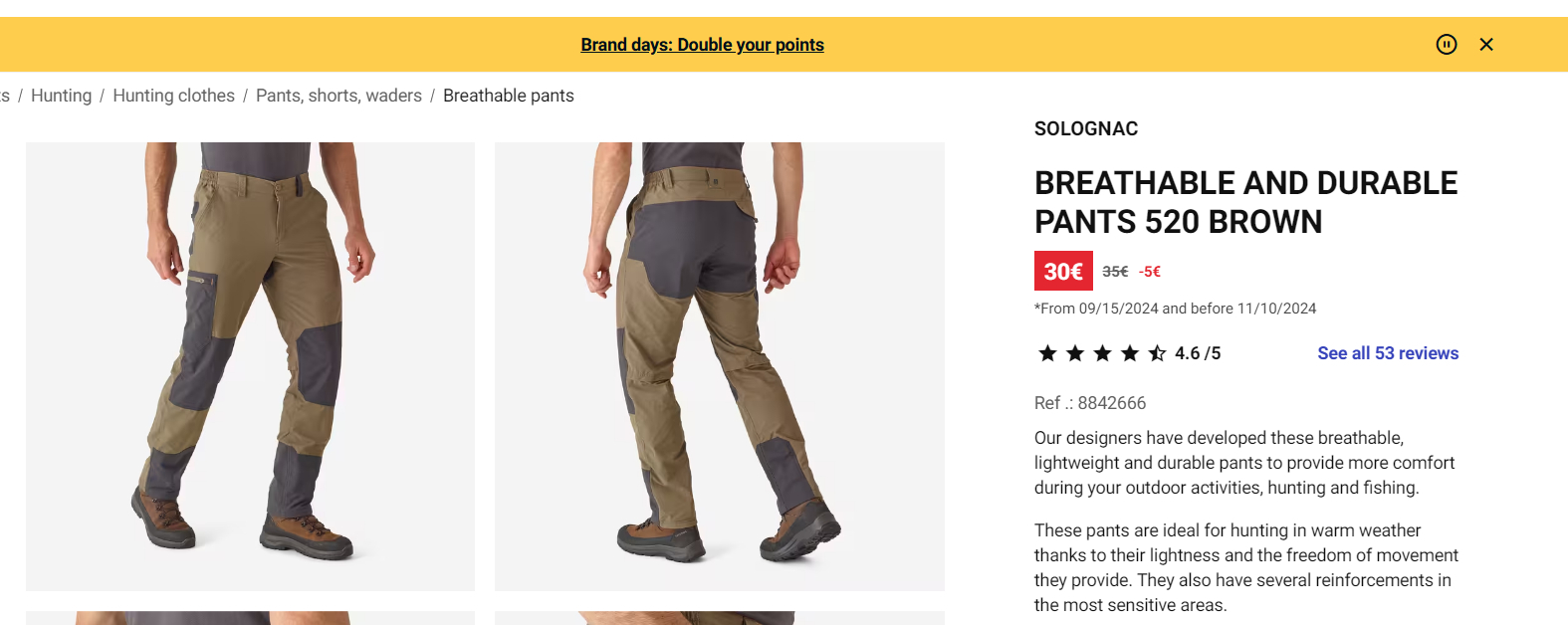Select the Breathable pants breadcrumb
Screen dimensions: 1568x625
coord(509,96)
